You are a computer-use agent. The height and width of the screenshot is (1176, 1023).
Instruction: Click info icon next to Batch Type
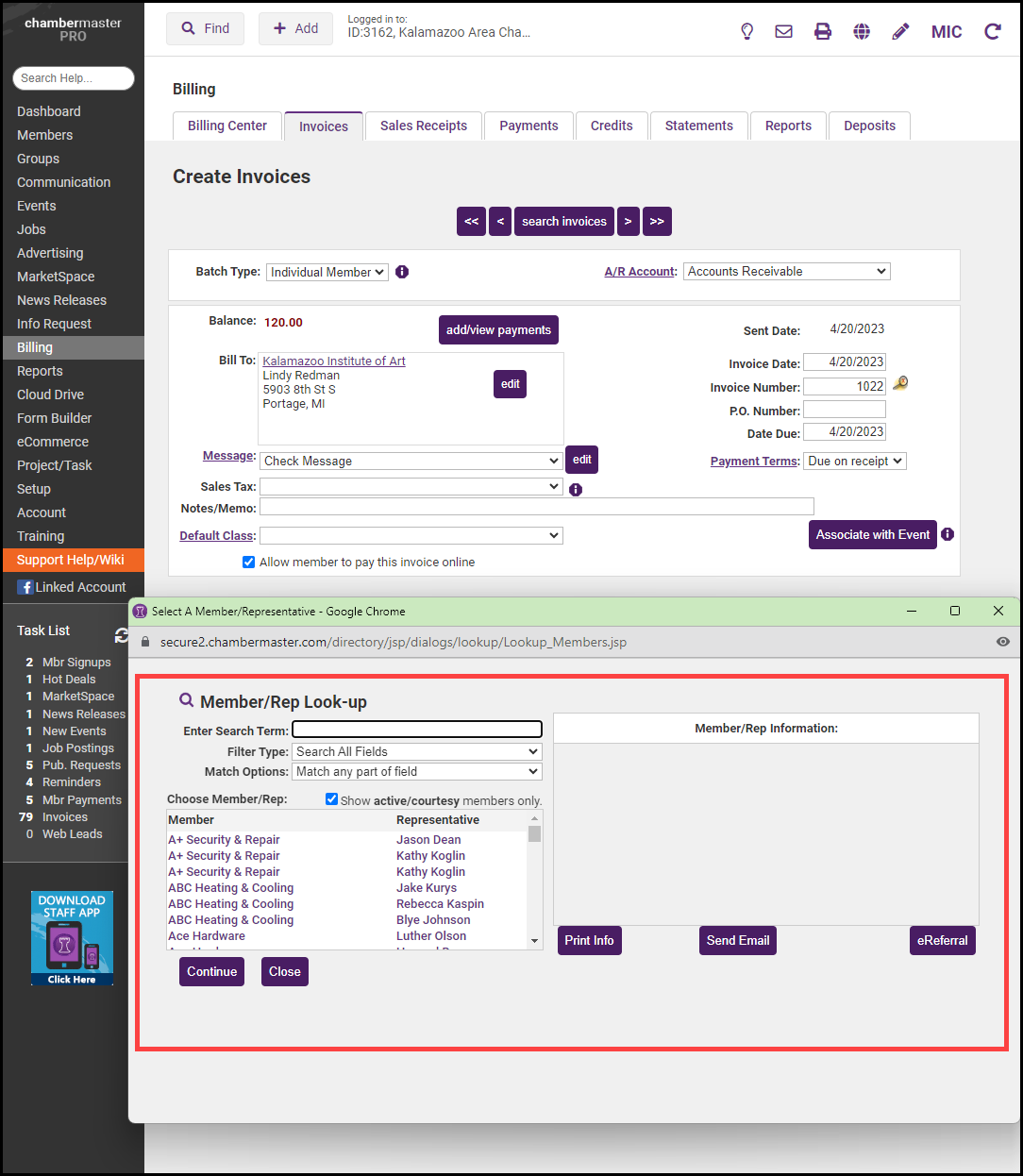(402, 272)
